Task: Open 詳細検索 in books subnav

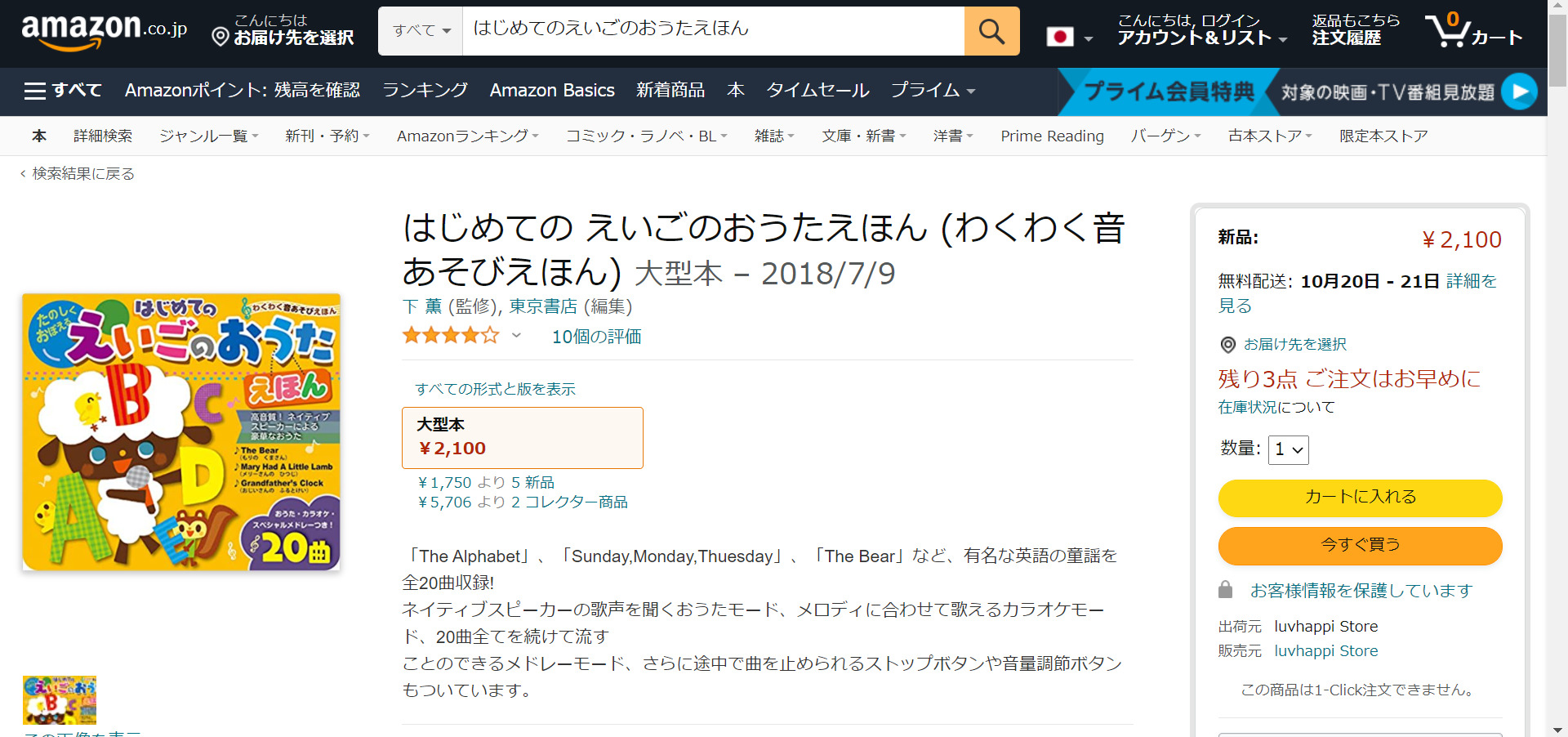Action: coord(103,136)
